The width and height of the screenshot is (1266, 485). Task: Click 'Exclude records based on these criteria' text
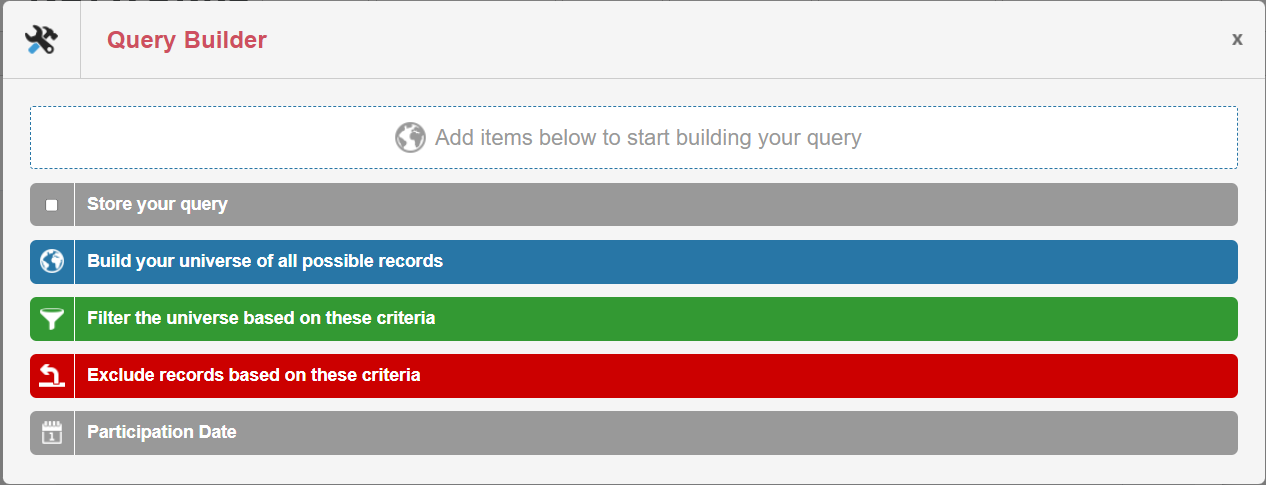click(254, 376)
